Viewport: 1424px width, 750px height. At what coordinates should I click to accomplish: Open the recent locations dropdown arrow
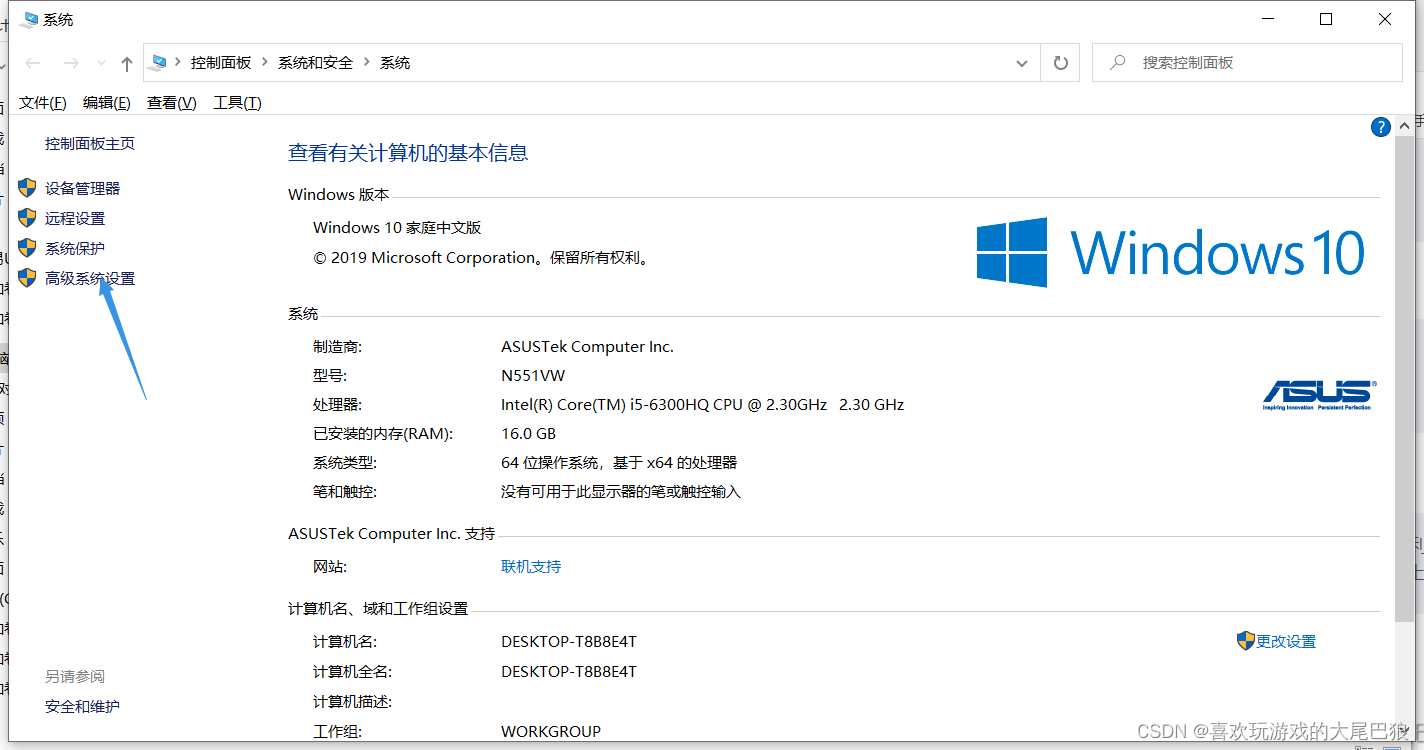[x=101, y=63]
